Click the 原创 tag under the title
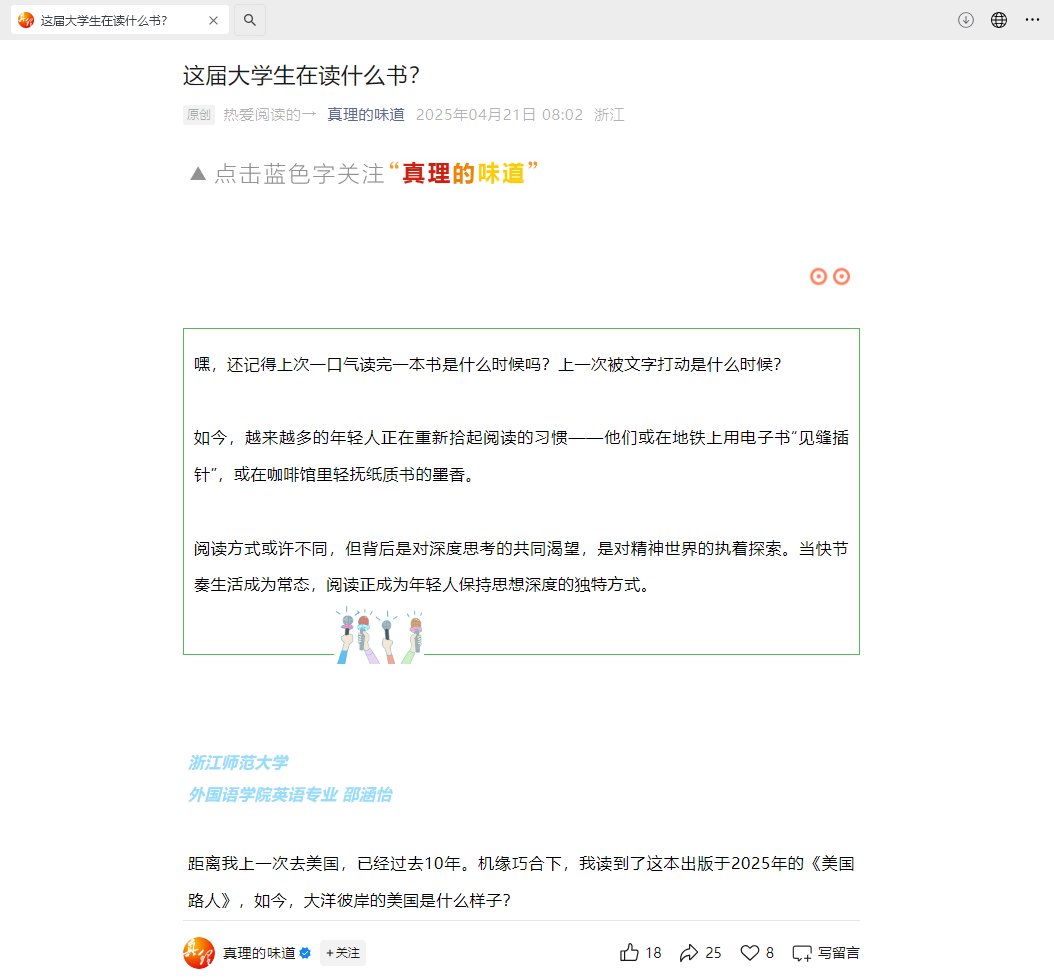1054x979 pixels. (199, 115)
